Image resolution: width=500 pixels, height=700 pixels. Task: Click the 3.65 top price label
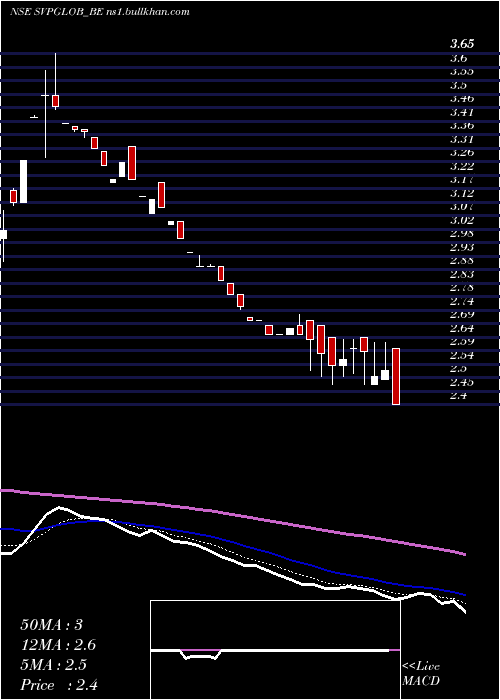coord(462,44)
